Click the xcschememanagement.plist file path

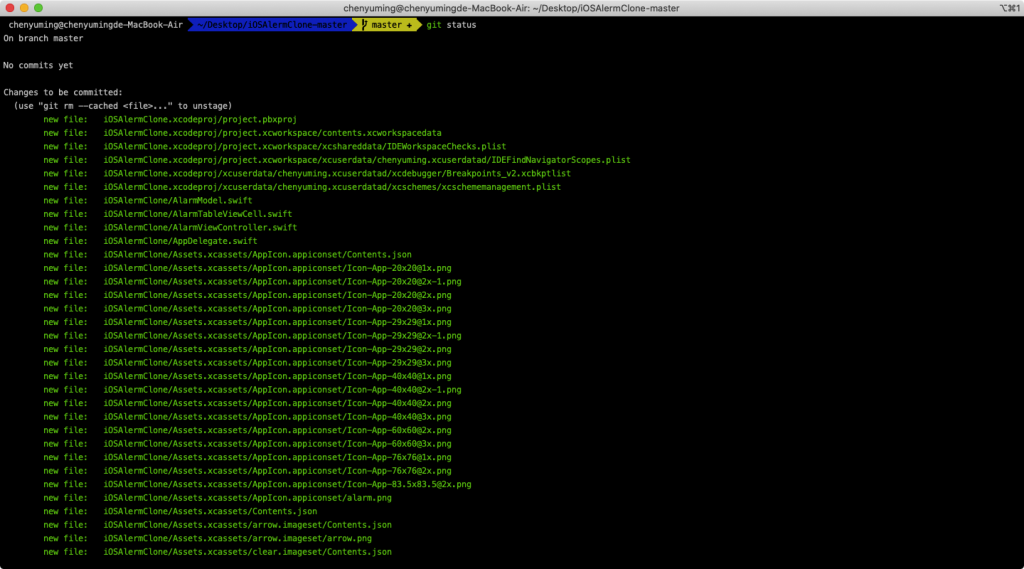[x=332, y=187]
